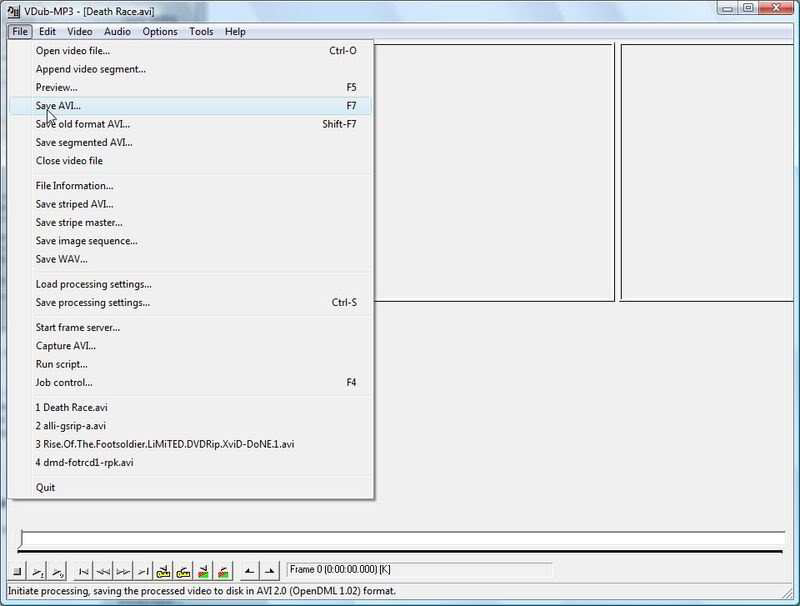Reopen recent file Death Race.avi
Viewport: 800px width, 606px height.
click(191, 408)
